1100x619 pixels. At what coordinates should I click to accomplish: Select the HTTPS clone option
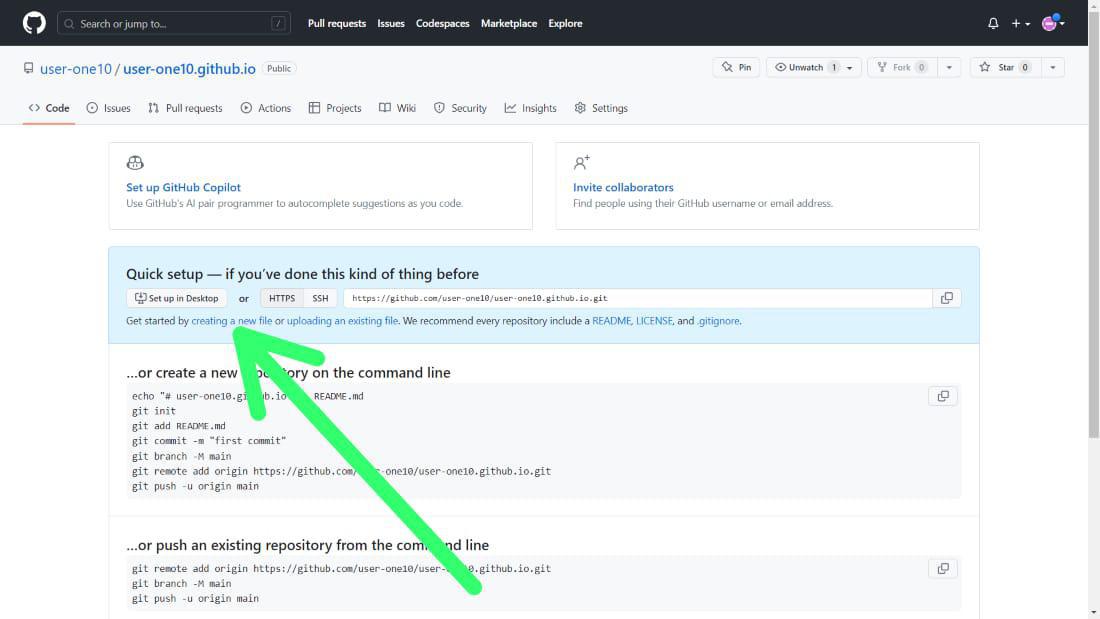pos(282,298)
